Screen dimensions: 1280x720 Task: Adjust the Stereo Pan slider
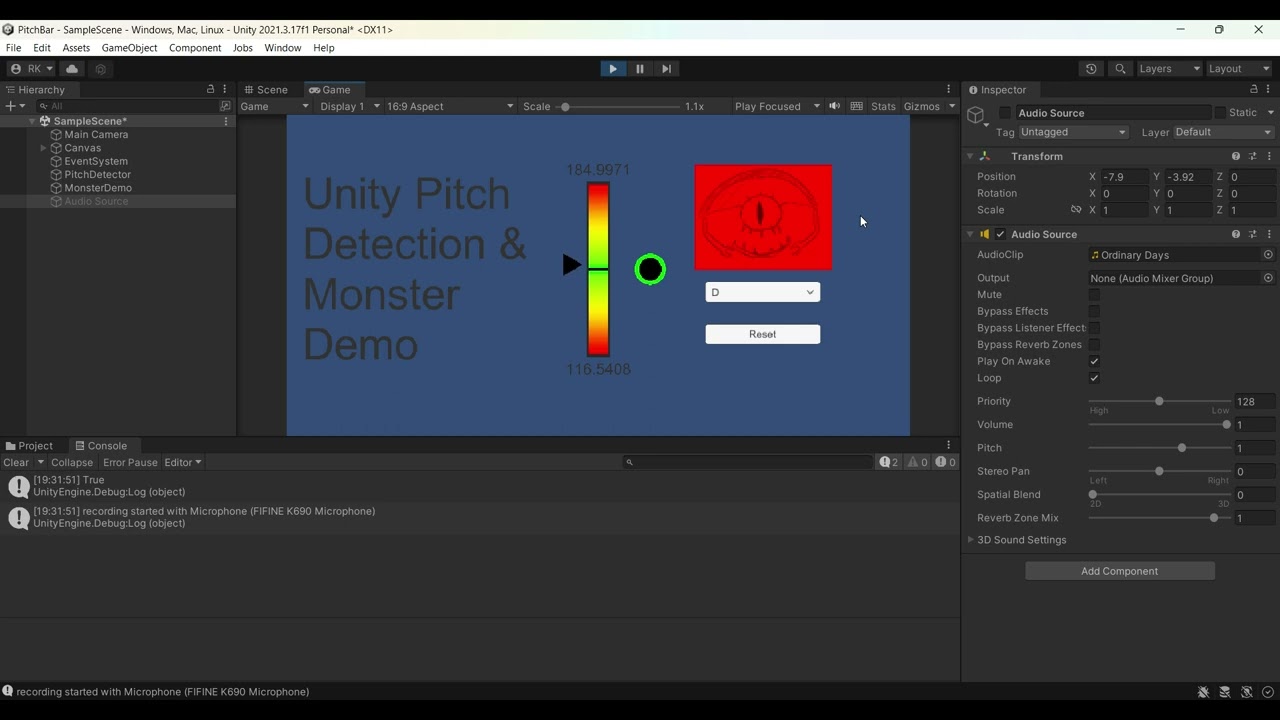1160,471
